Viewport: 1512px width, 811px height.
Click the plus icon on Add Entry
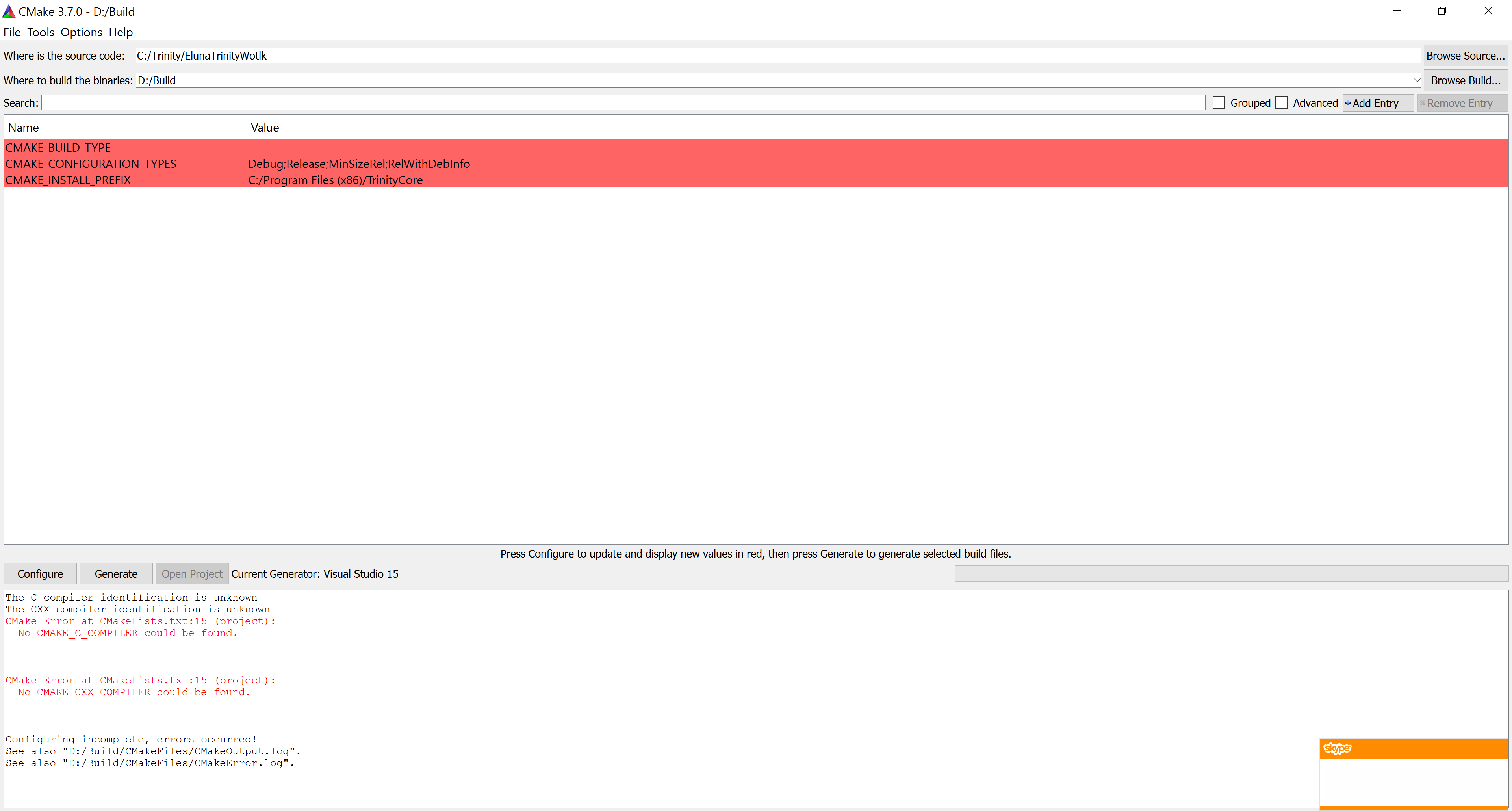point(1348,103)
